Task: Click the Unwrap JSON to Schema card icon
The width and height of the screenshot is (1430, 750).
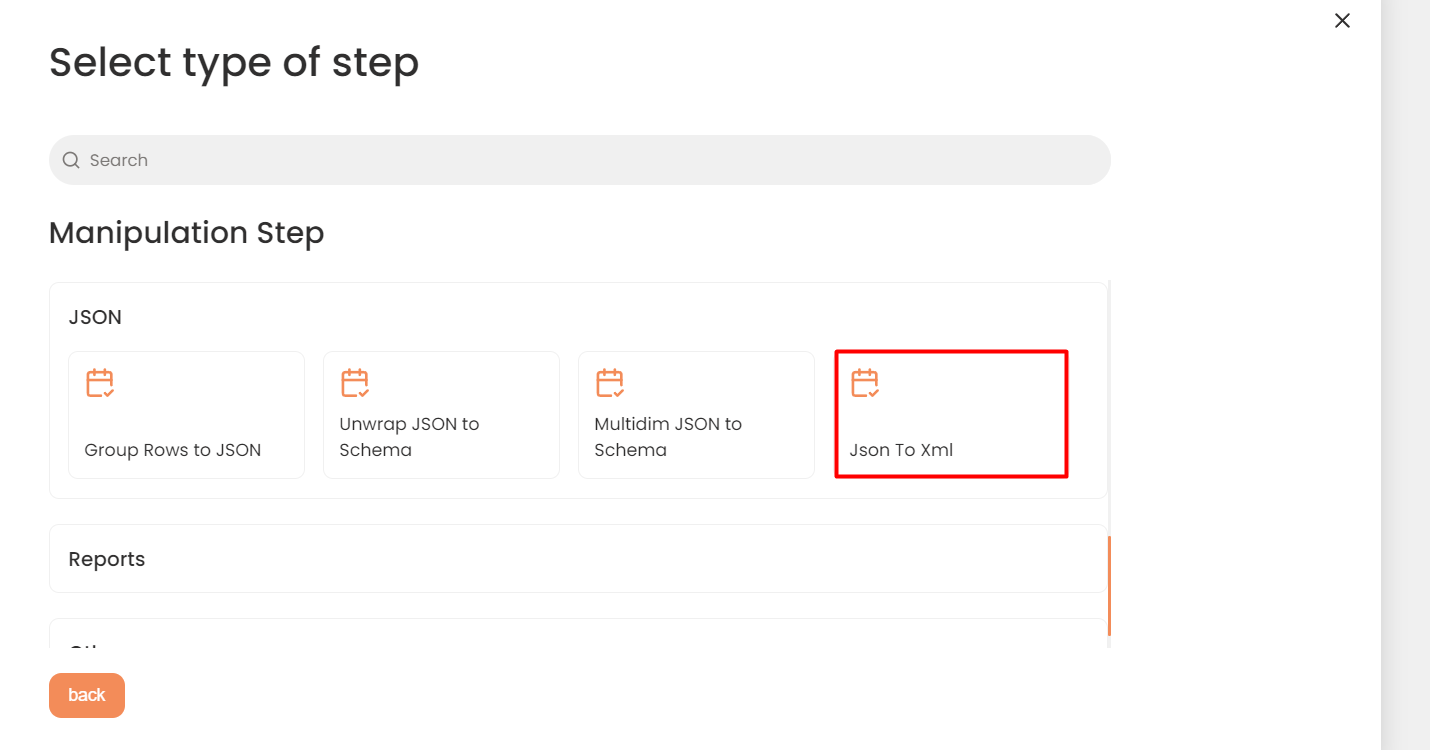Action: (x=355, y=384)
